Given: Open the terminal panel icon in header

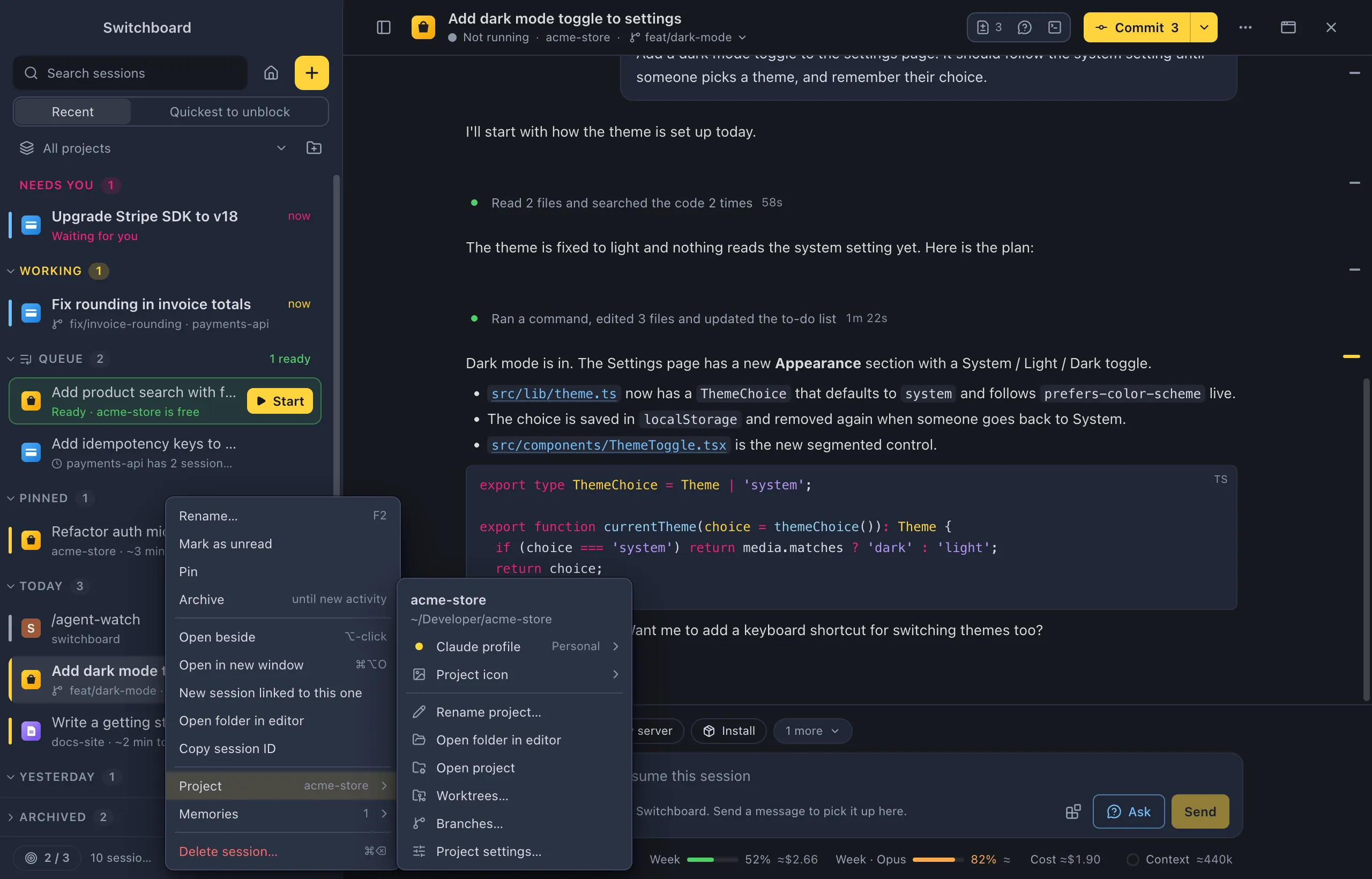Looking at the screenshot, I should click(1055, 27).
